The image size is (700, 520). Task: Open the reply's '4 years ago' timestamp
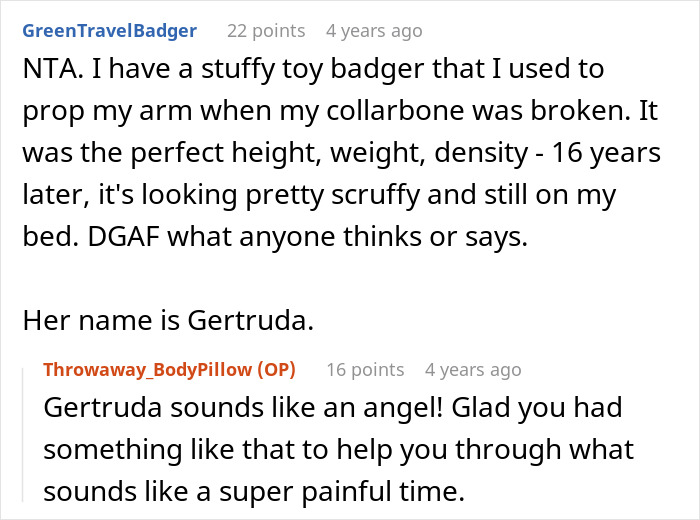473,370
